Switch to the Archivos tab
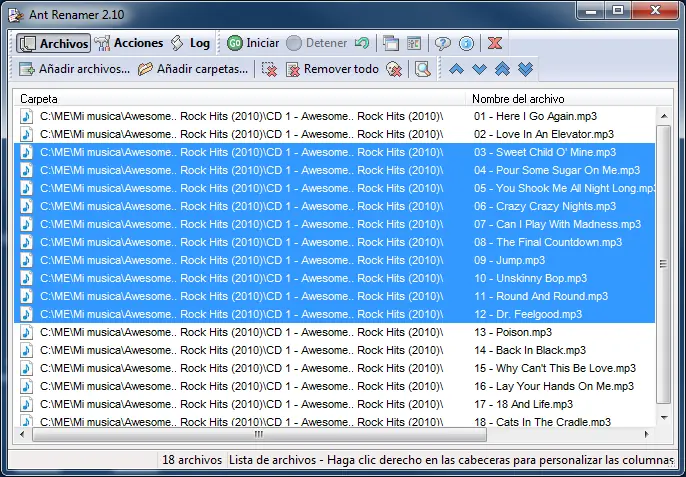686x477 pixels. tap(54, 44)
